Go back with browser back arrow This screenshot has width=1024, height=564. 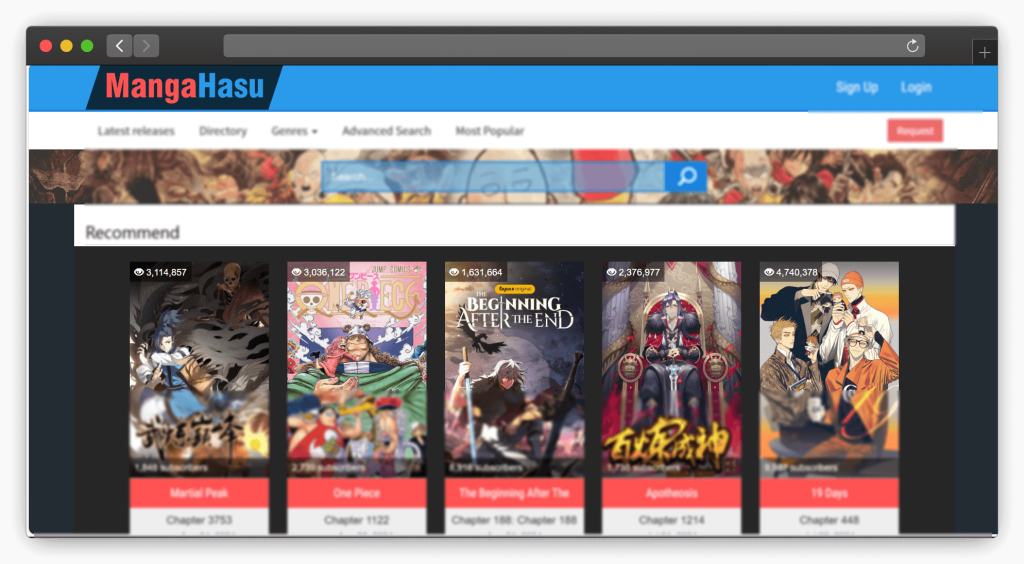pos(120,46)
